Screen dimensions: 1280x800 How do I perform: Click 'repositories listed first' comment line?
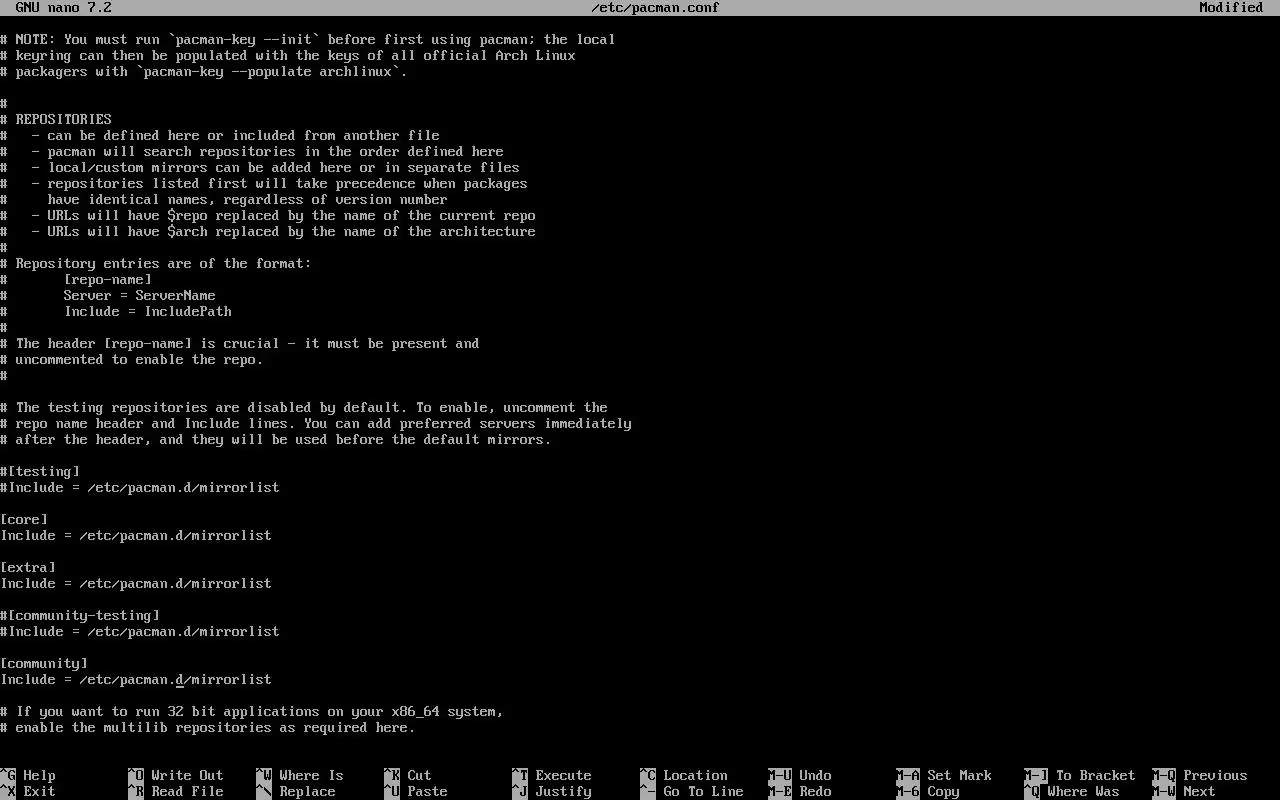pyautogui.click(x=264, y=183)
